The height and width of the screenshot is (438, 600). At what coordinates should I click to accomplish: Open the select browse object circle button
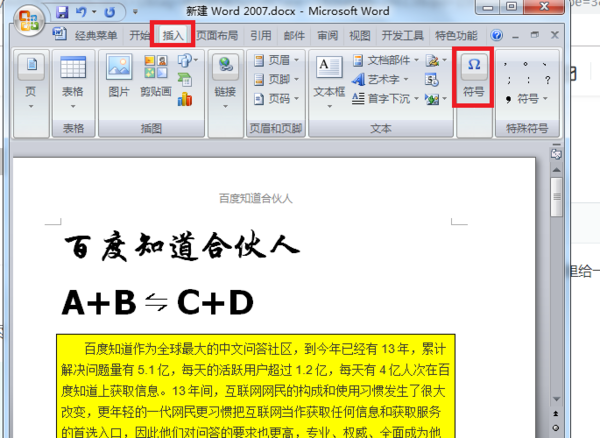coord(556,428)
